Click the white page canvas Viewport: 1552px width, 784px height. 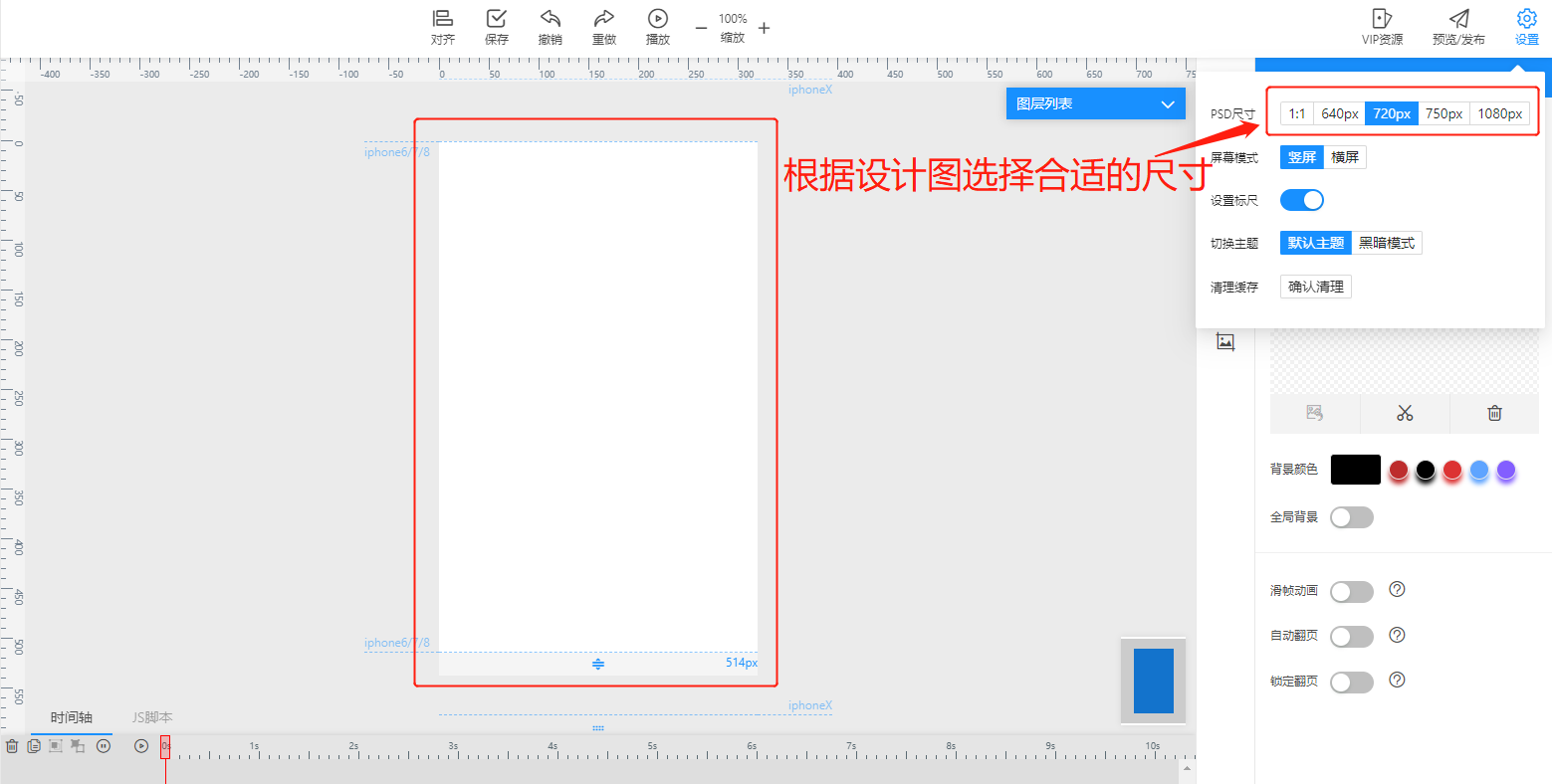598,397
